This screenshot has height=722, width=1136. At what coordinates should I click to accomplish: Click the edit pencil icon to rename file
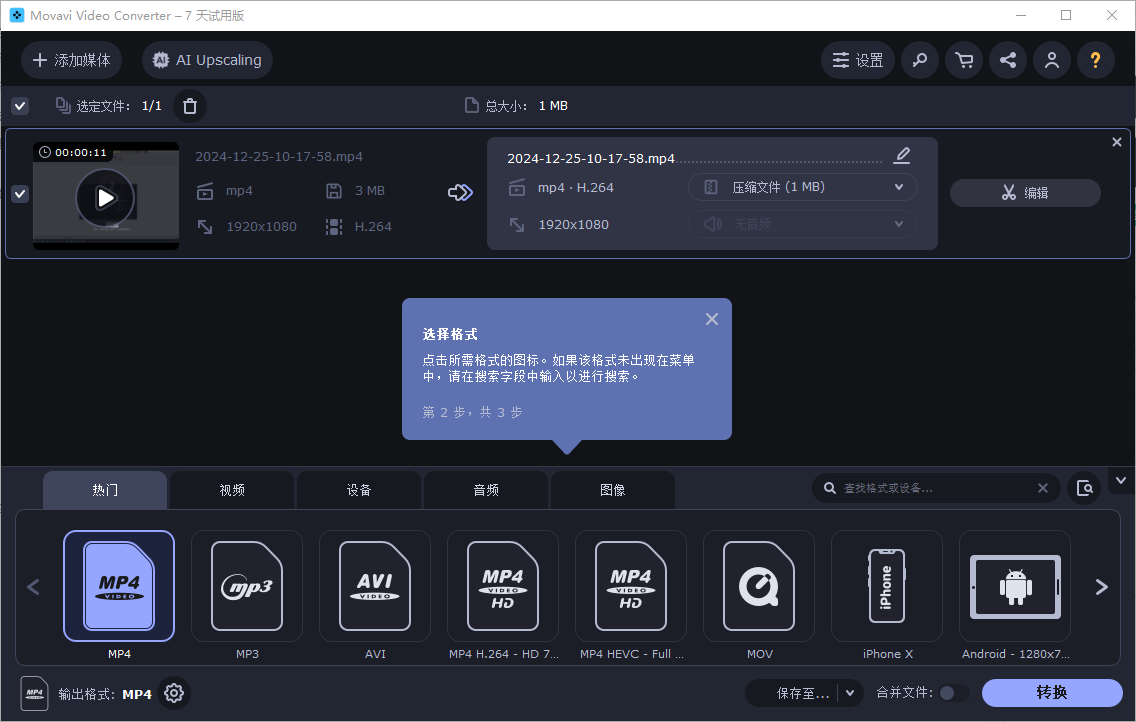[901, 155]
